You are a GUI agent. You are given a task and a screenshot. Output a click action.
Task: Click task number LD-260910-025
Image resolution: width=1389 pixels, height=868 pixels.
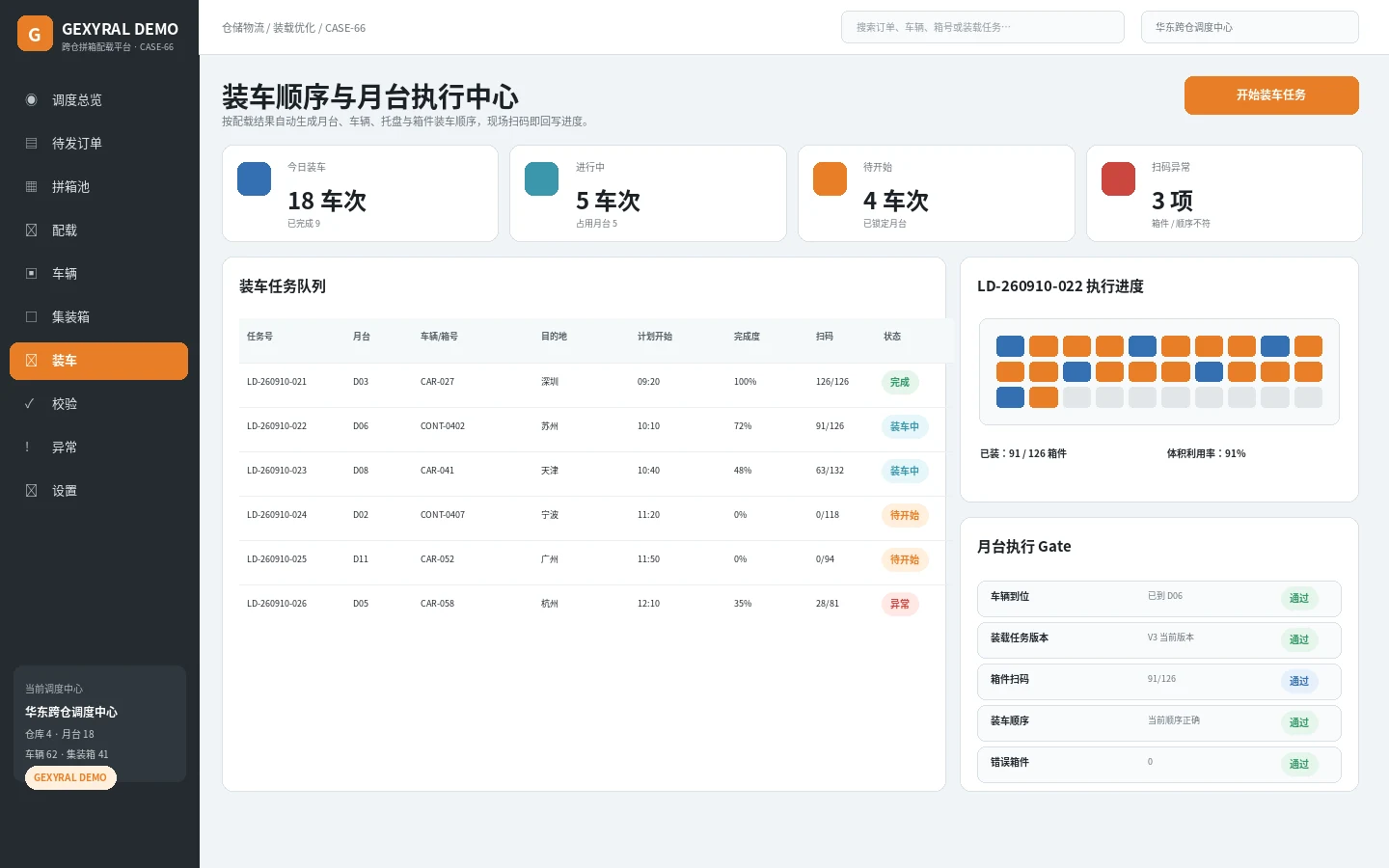point(277,559)
